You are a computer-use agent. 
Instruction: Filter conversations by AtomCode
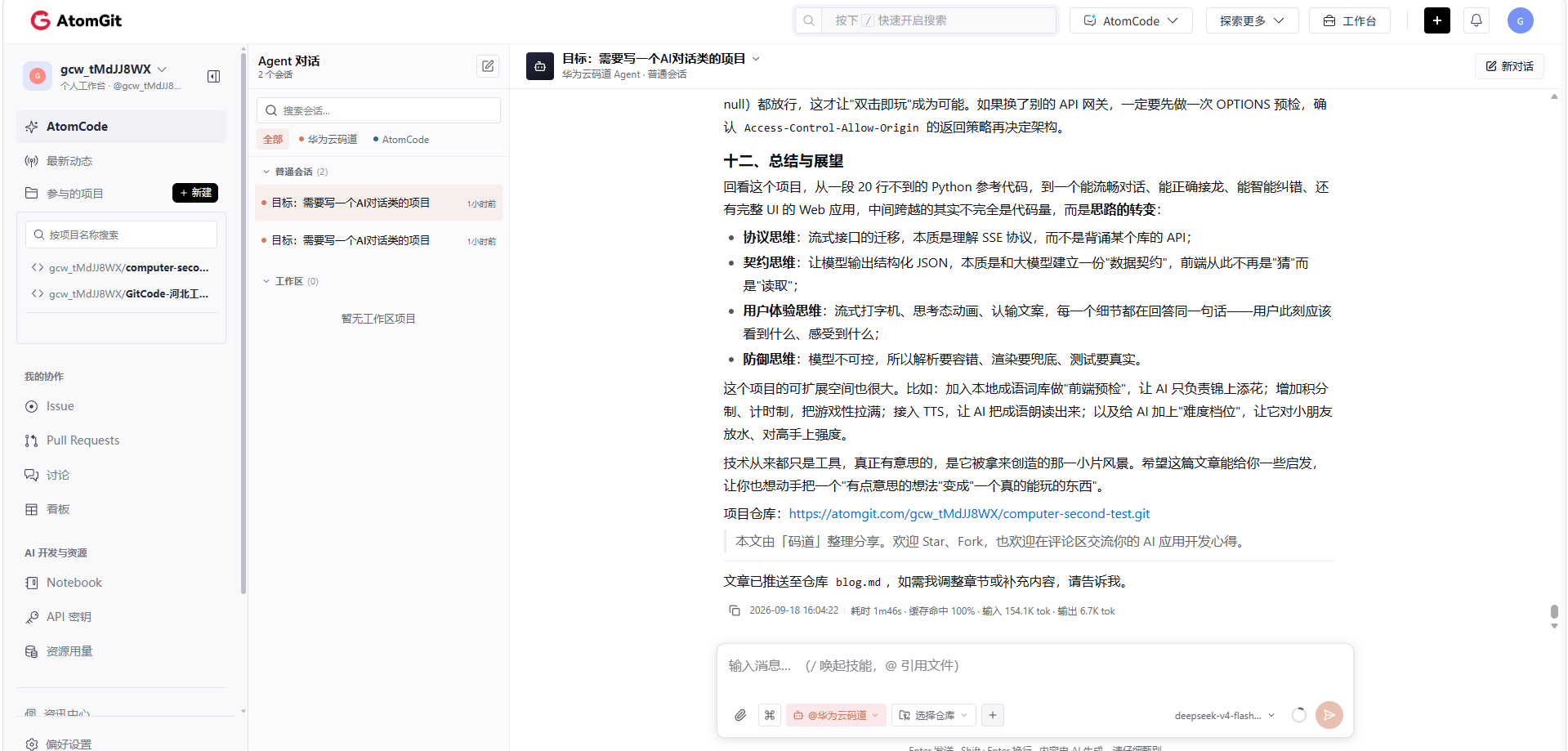(x=401, y=140)
